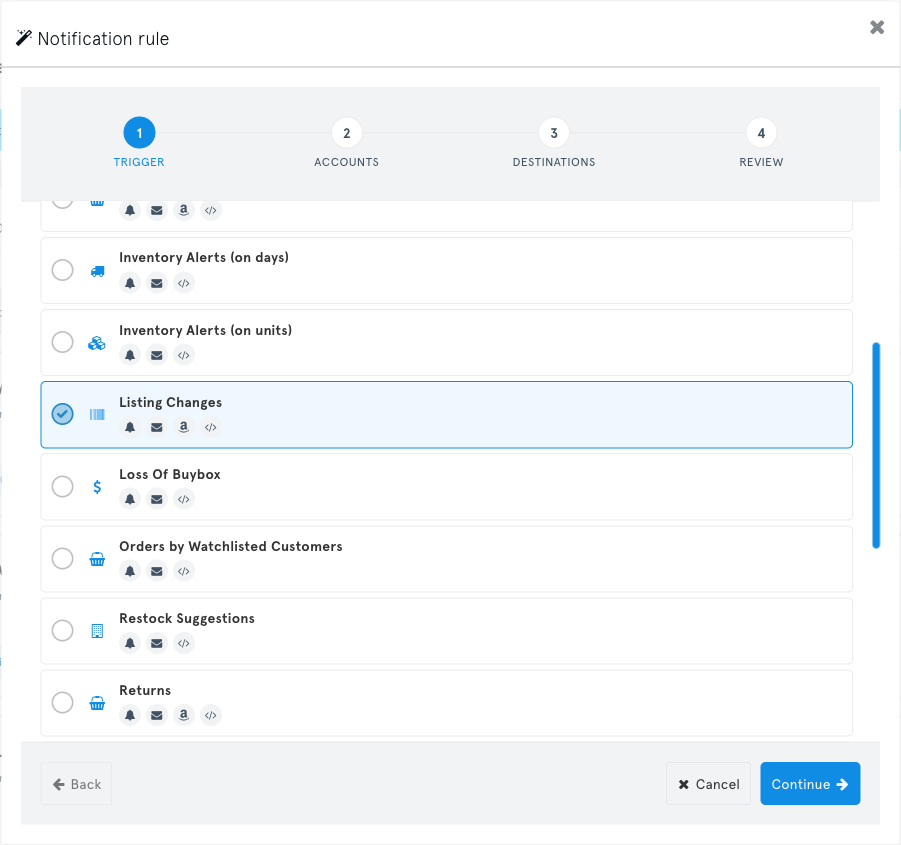Click the Cancel button
Screen dimensions: 901x845
pyautogui.click(x=709, y=784)
